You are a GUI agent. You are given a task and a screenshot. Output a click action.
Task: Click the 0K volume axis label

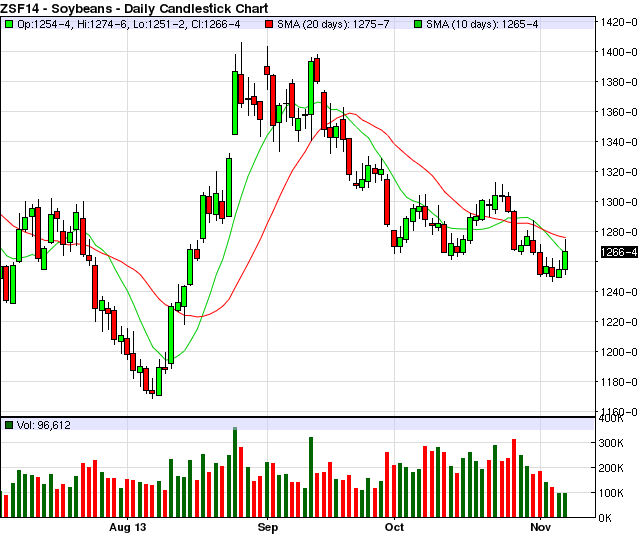click(605, 518)
